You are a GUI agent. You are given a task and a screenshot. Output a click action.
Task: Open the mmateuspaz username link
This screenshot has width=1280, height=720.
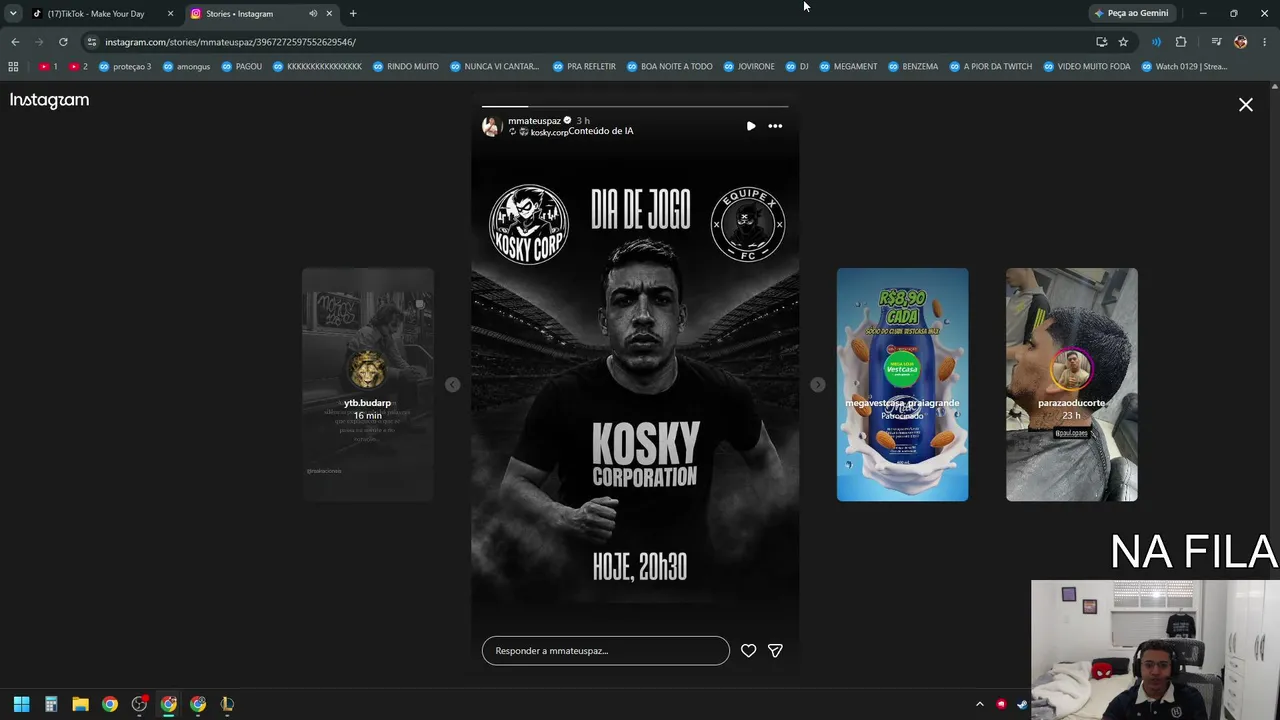click(x=534, y=121)
